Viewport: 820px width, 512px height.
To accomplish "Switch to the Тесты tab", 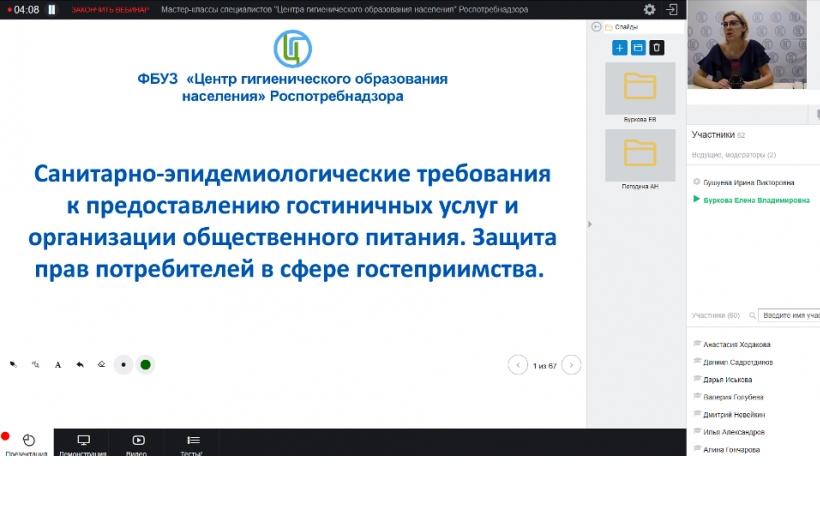I will [192, 443].
